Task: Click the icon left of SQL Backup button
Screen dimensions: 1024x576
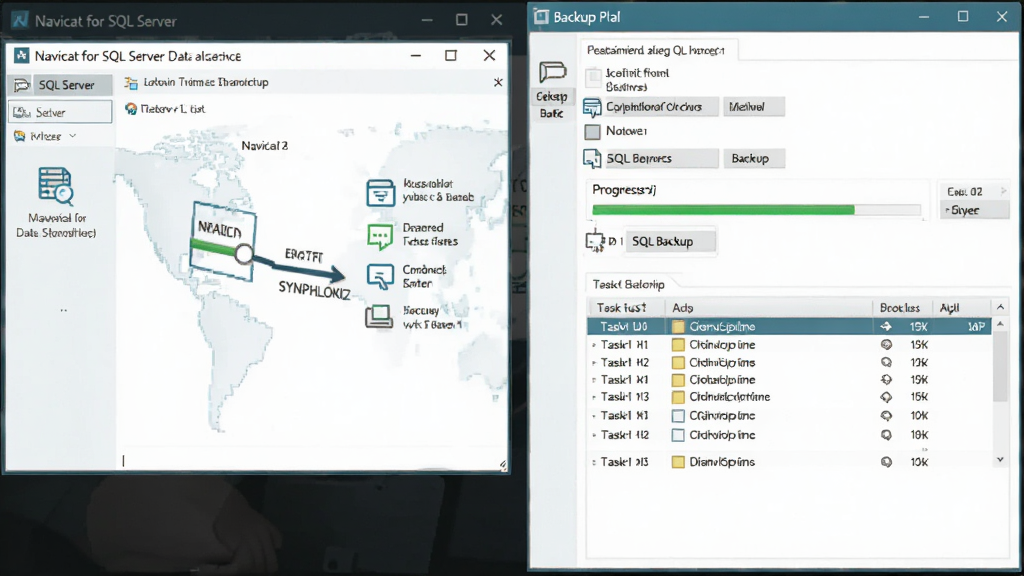Action: 595,242
